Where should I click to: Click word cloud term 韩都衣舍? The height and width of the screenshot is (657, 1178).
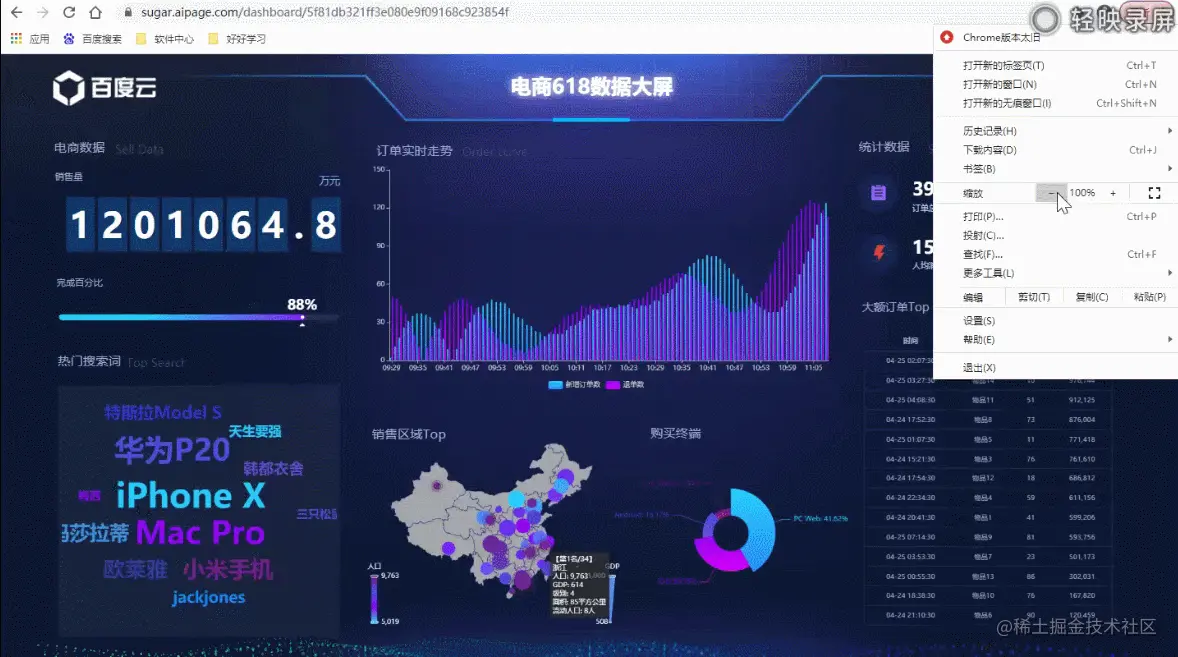[273, 469]
